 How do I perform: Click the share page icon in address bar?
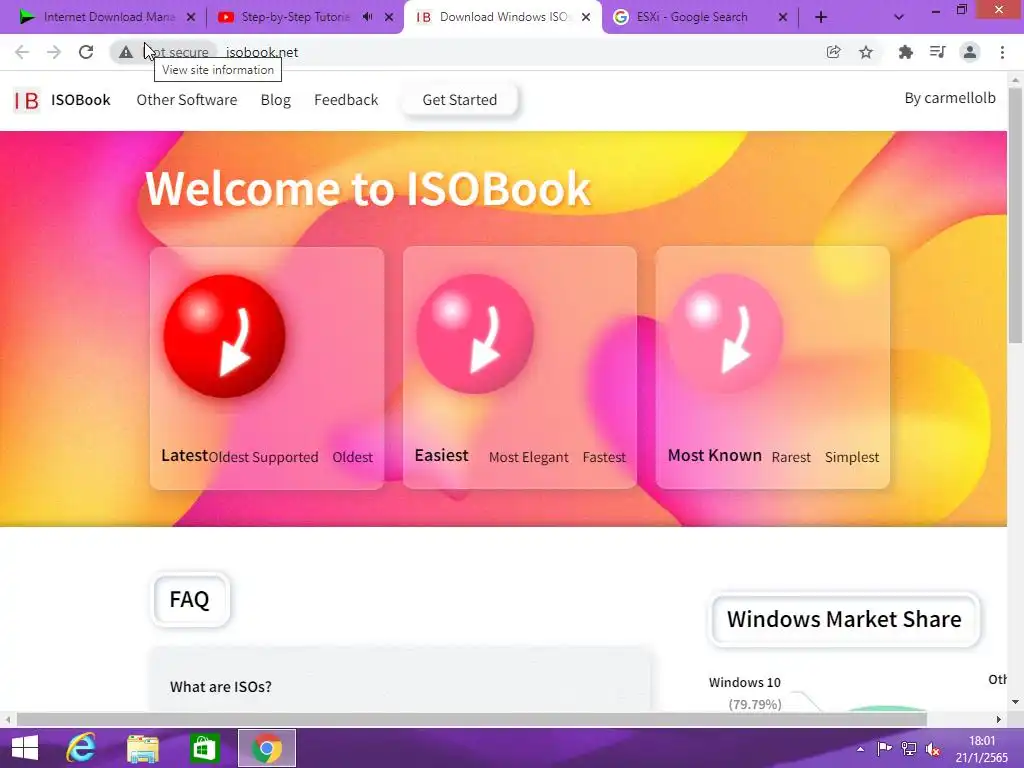click(x=833, y=52)
